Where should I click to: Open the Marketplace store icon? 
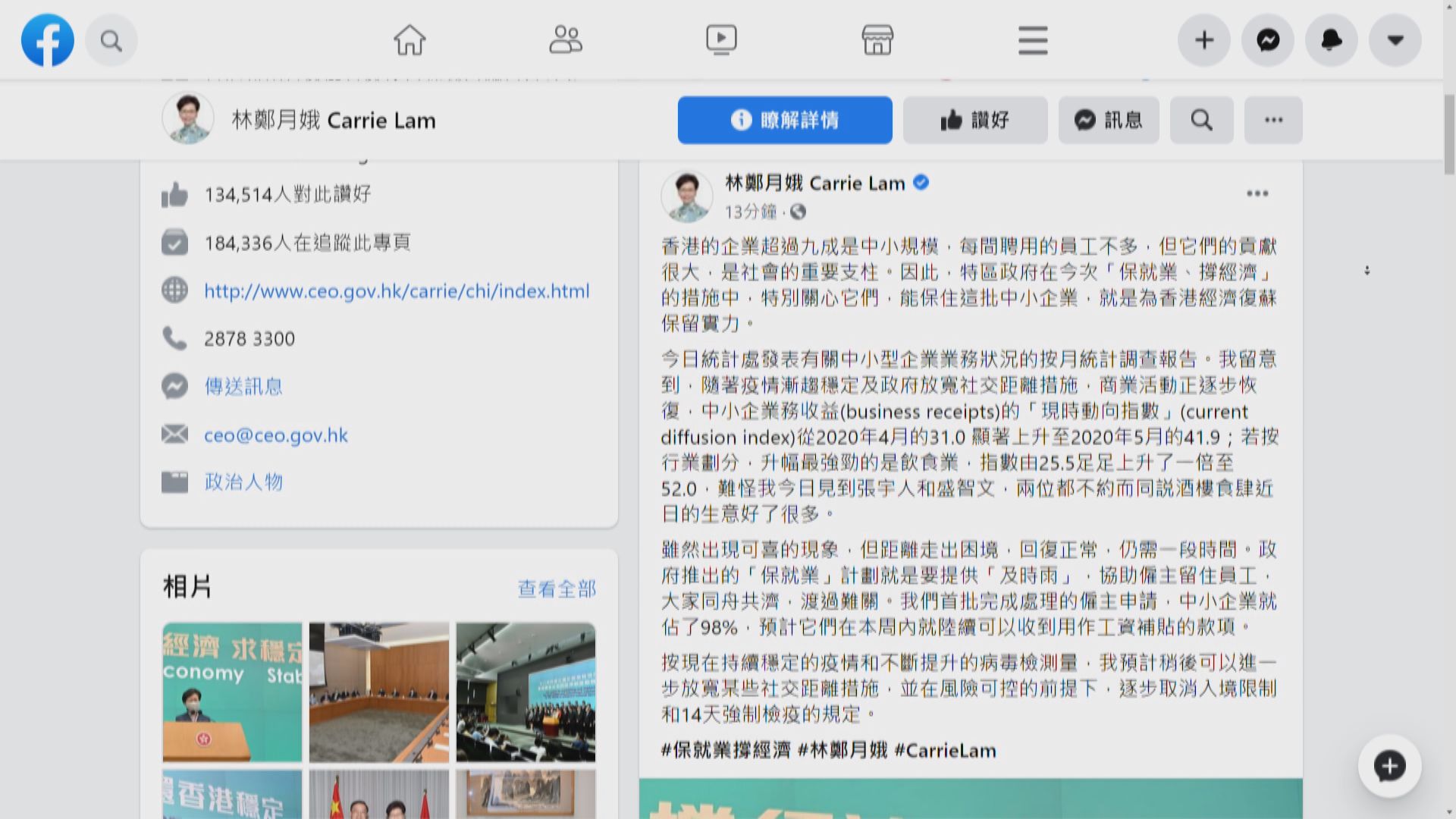877,40
